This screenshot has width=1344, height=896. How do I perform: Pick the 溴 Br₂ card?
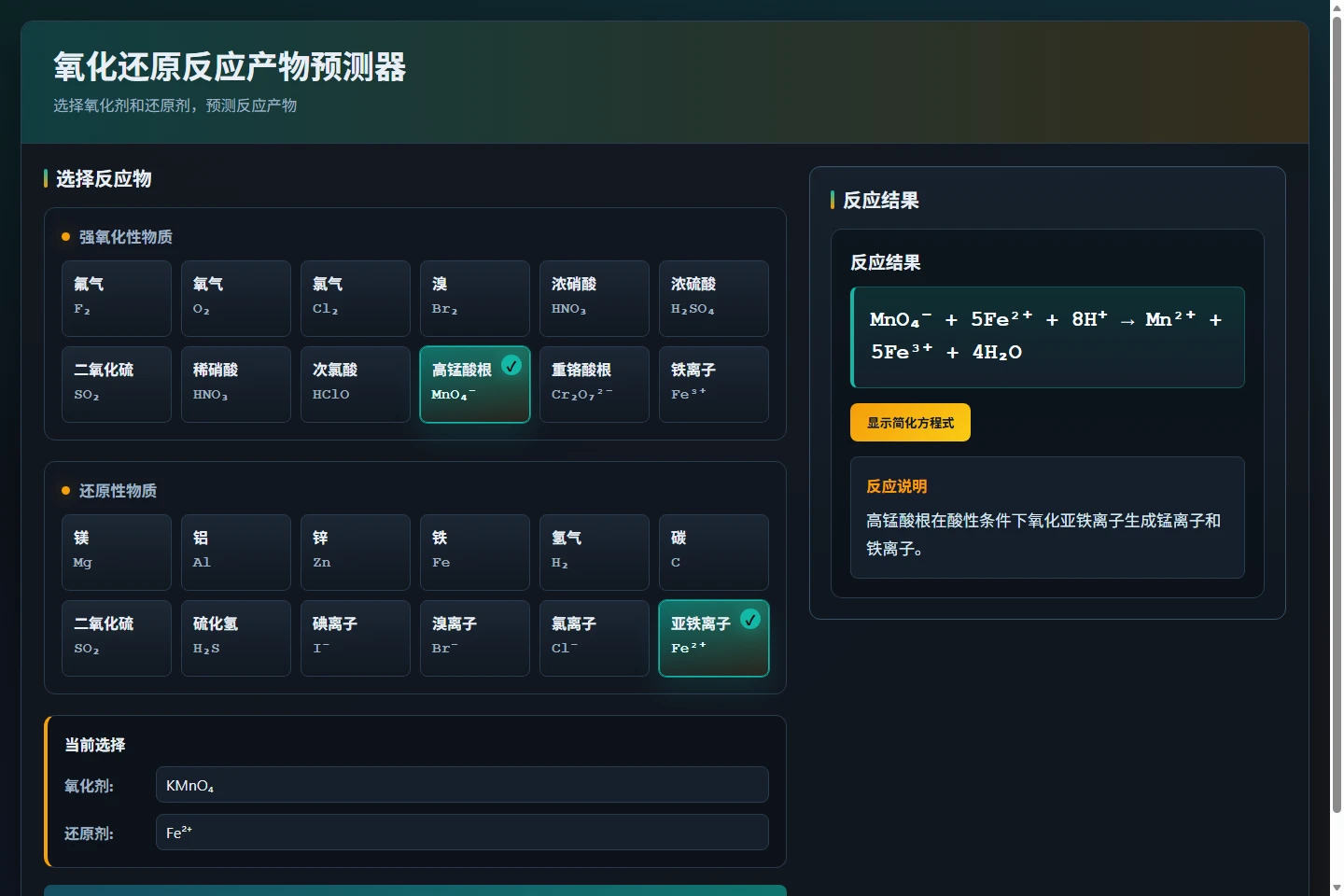[x=475, y=299]
